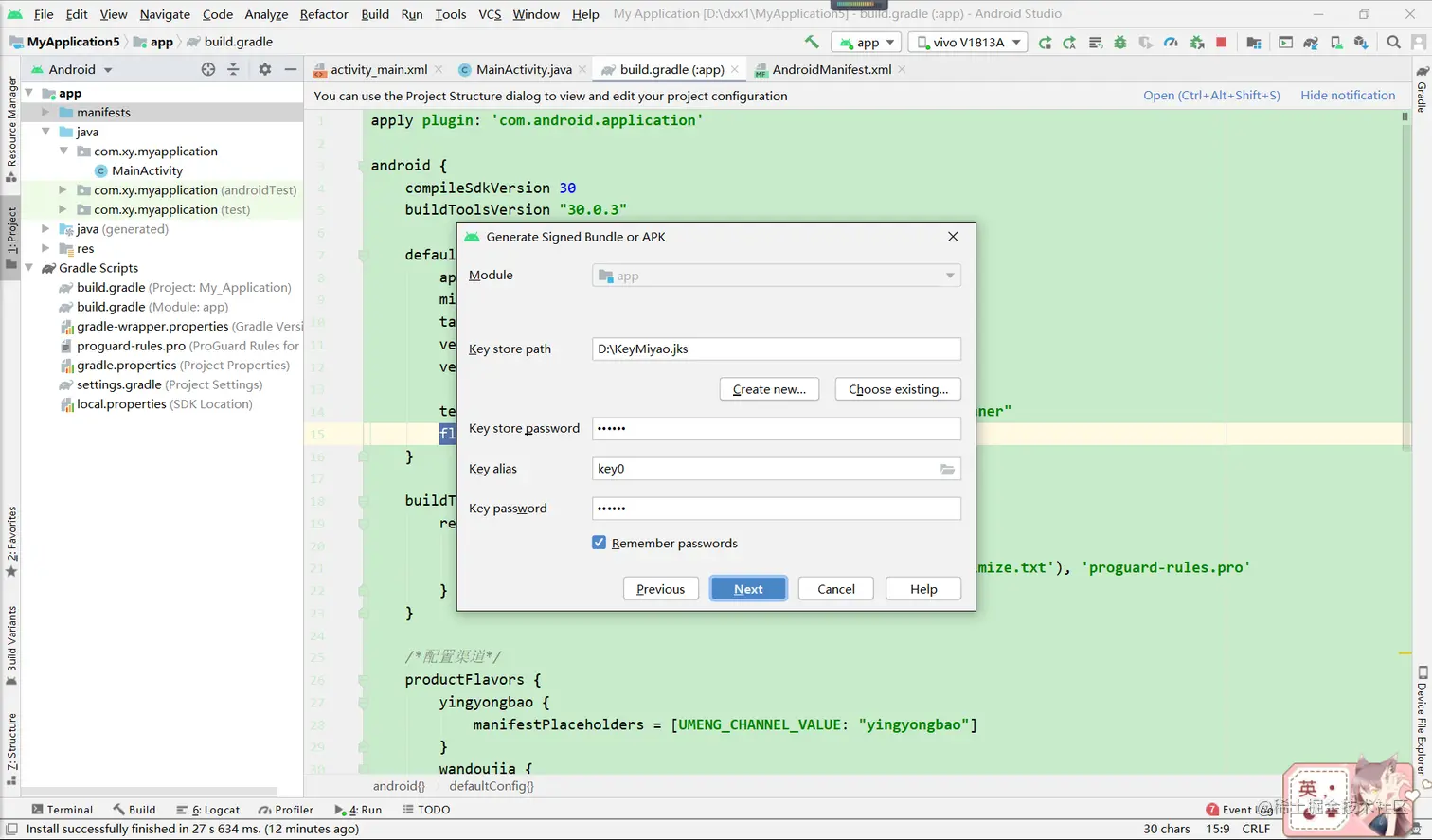Screen dimensions: 1432x840
Task: Open Project Structure icon in toolbar
Action: 1254,42
